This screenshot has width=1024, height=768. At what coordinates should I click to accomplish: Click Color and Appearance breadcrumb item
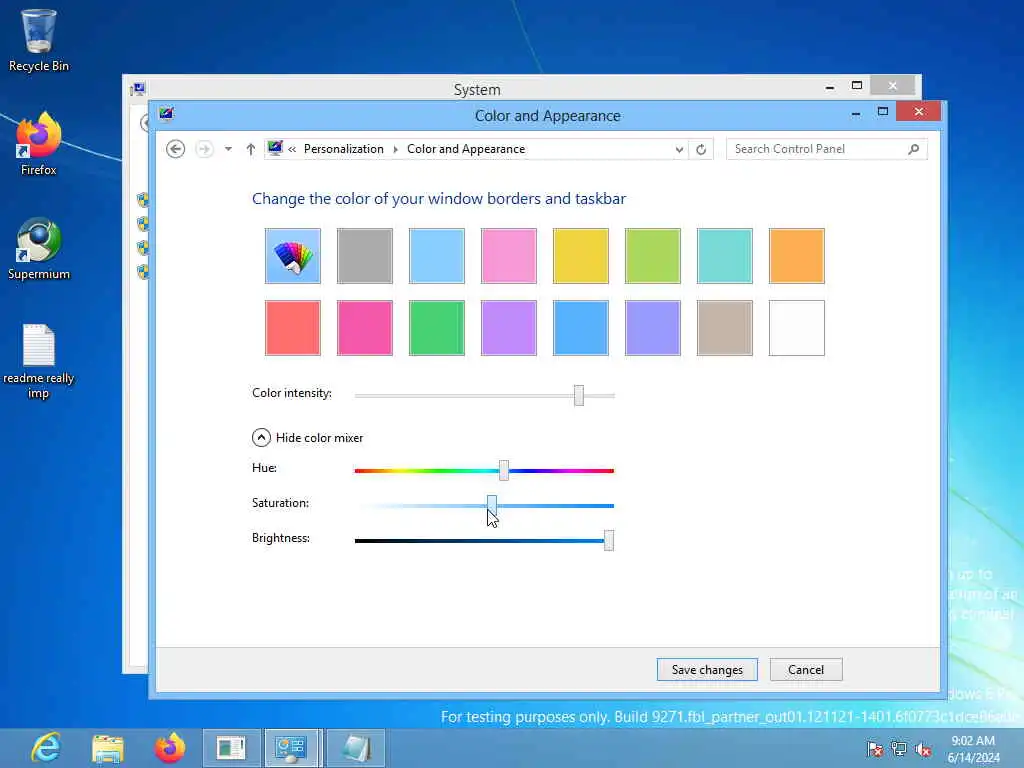pyautogui.click(x=466, y=149)
